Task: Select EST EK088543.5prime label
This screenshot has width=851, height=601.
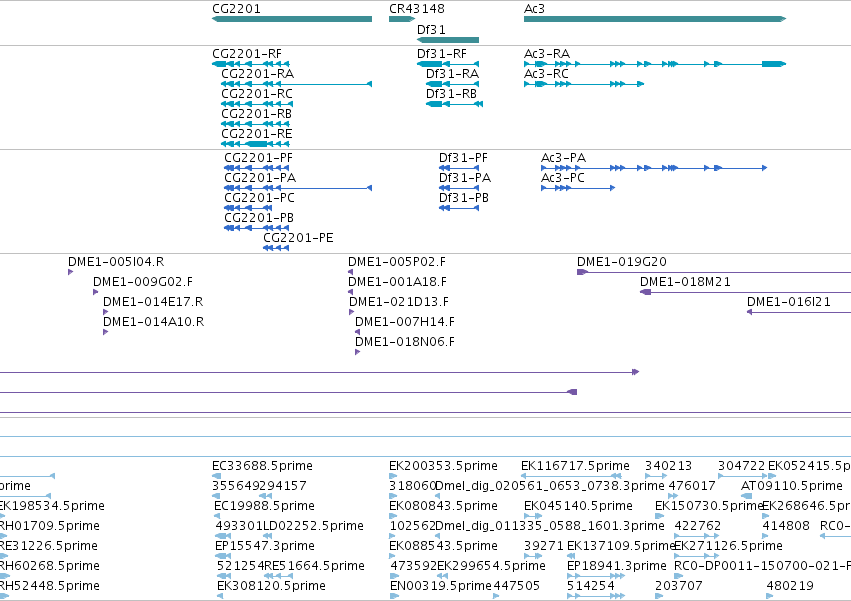Action: (443, 547)
